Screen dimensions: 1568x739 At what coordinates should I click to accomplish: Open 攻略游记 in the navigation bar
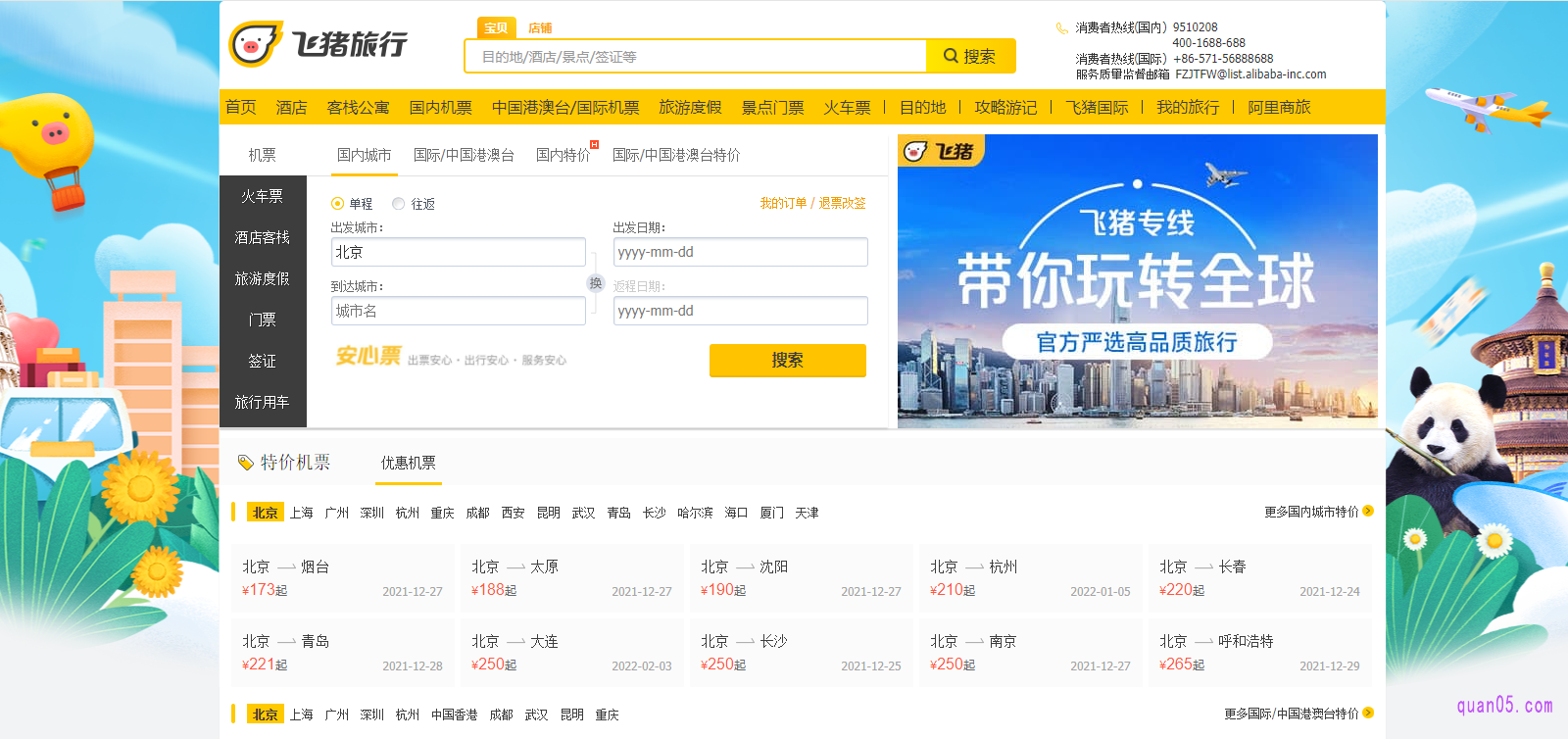[1005, 107]
